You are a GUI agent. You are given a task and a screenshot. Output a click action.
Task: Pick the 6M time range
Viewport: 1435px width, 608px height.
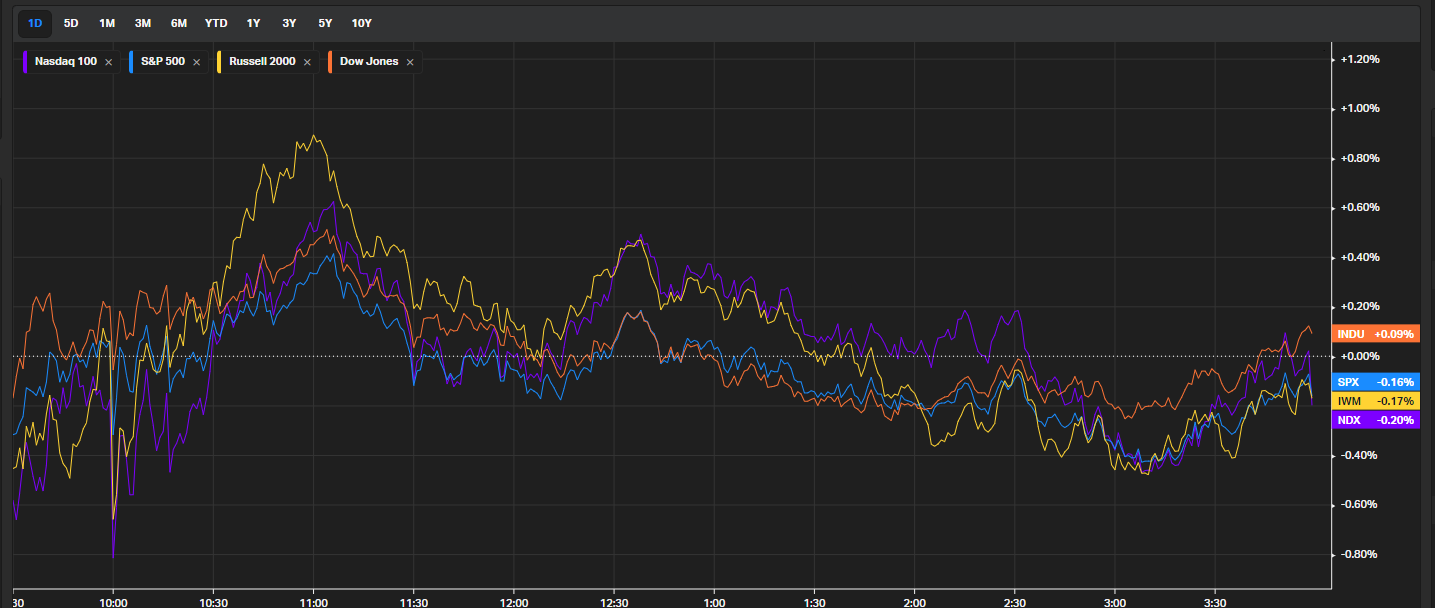(179, 22)
